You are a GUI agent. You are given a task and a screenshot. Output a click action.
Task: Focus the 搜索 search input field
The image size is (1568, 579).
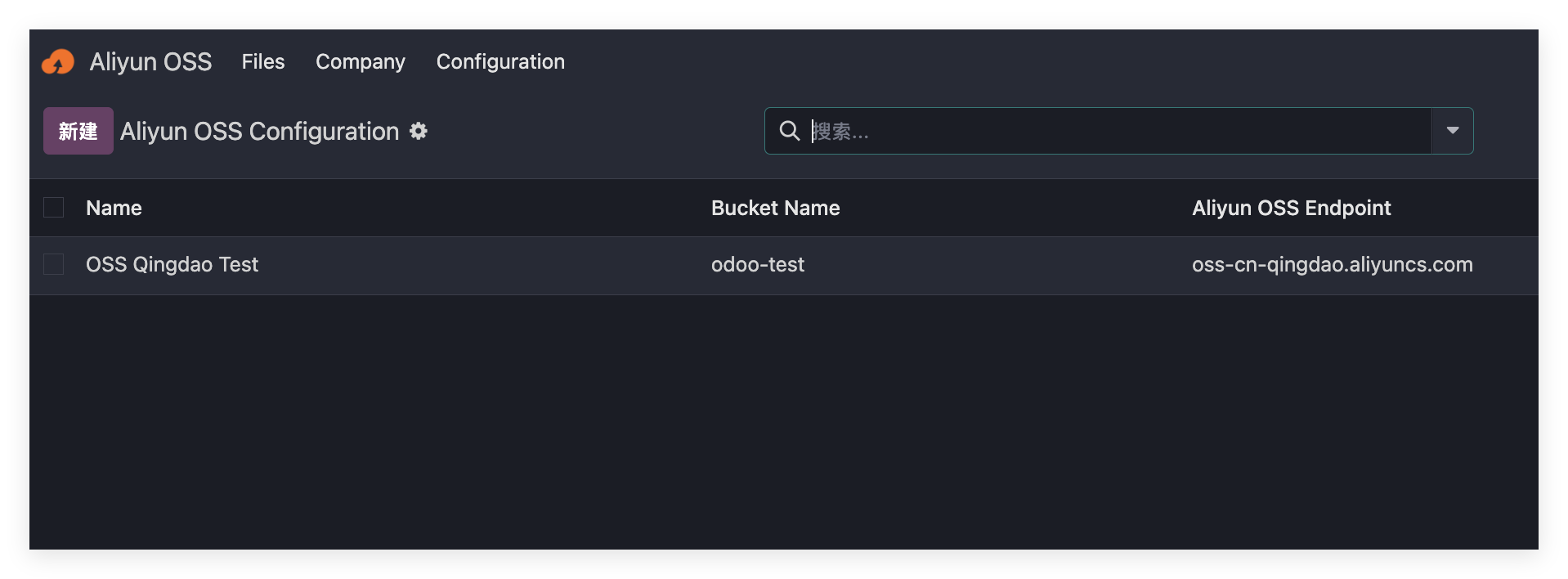[x=1112, y=131]
